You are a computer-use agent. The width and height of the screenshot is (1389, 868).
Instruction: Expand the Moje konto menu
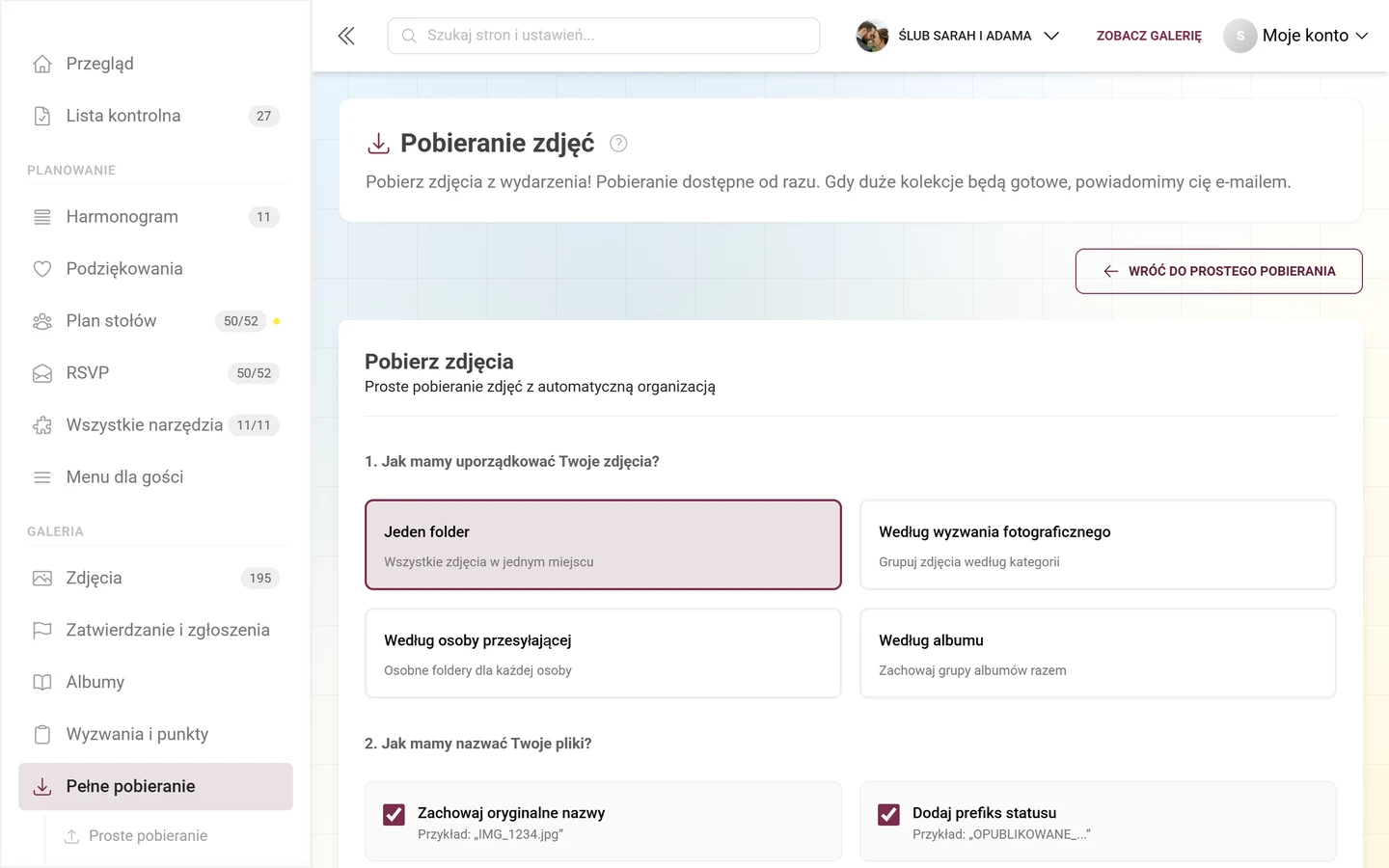(x=1296, y=36)
